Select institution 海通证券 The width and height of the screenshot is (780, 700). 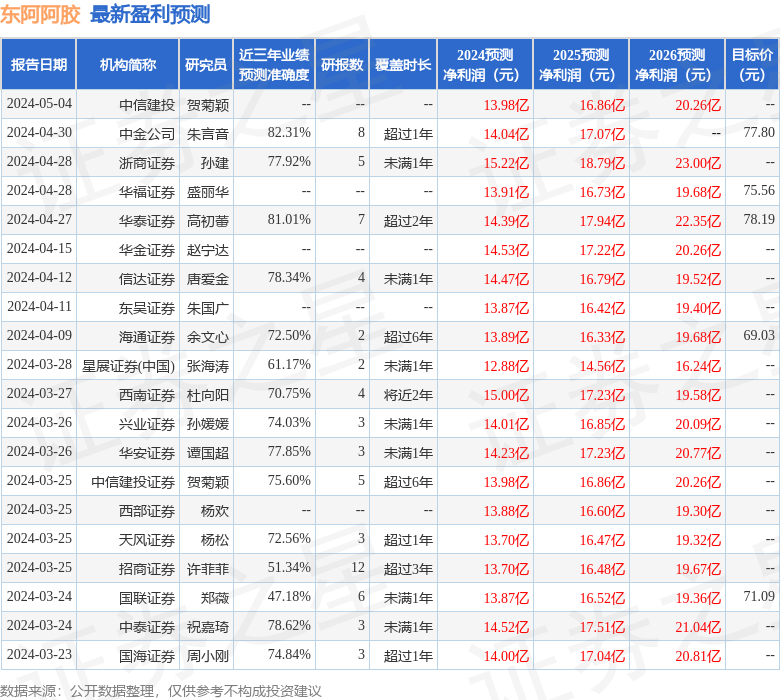pos(147,337)
